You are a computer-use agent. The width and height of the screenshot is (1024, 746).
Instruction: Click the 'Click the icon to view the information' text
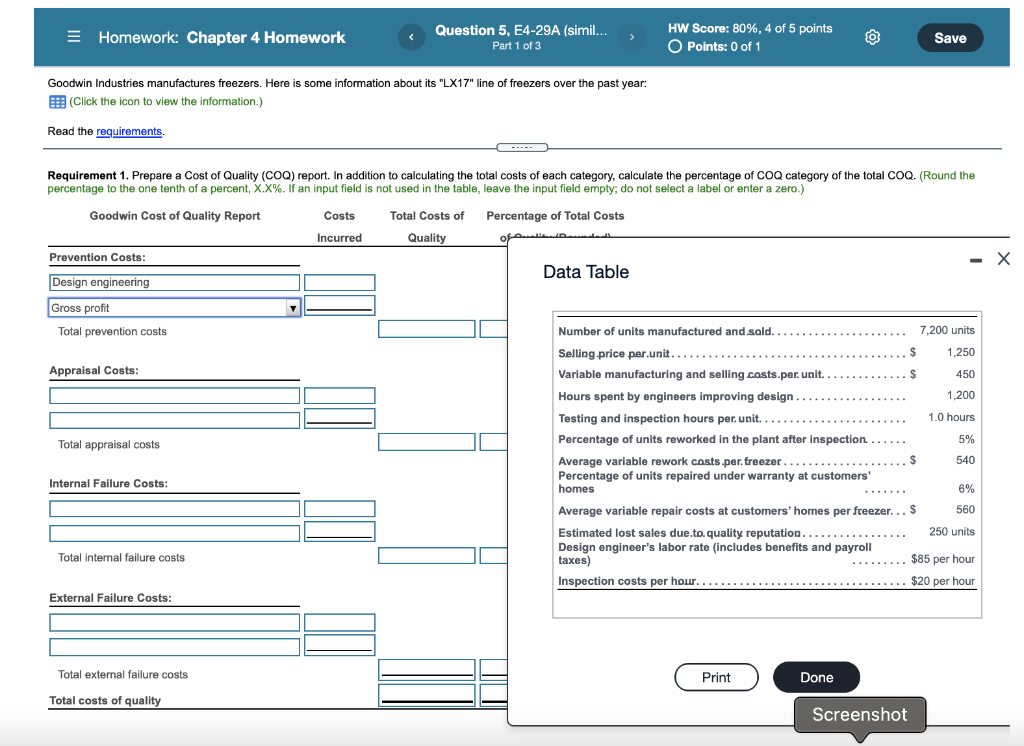point(166,101)
